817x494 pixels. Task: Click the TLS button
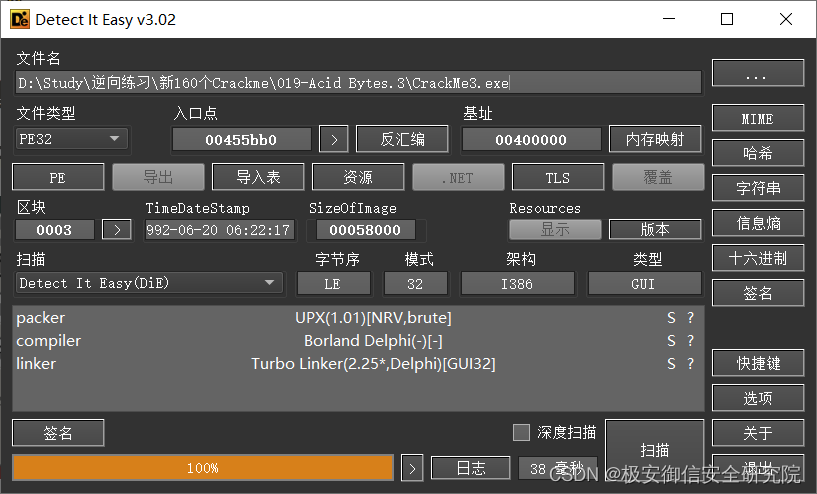coord(558,177)
